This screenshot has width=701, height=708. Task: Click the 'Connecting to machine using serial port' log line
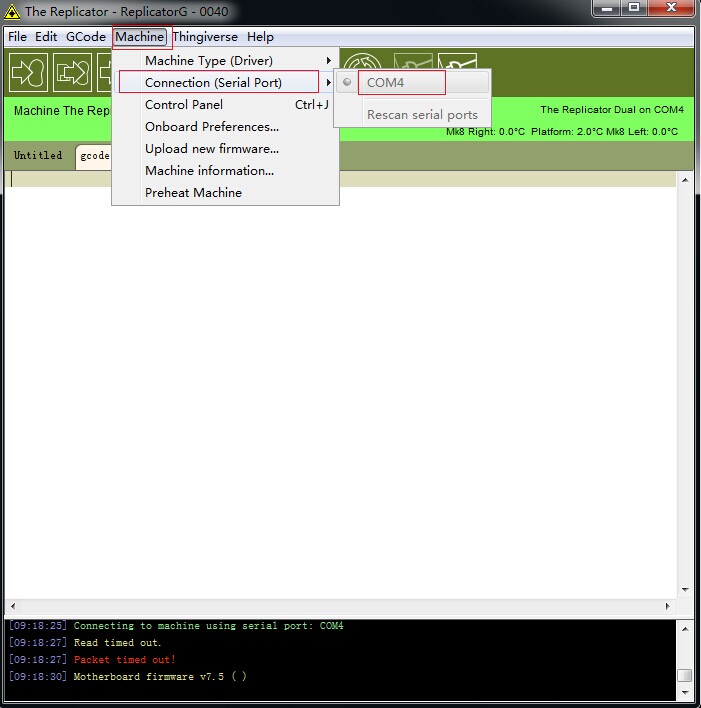pyautogui.click(x=176, y=626)
